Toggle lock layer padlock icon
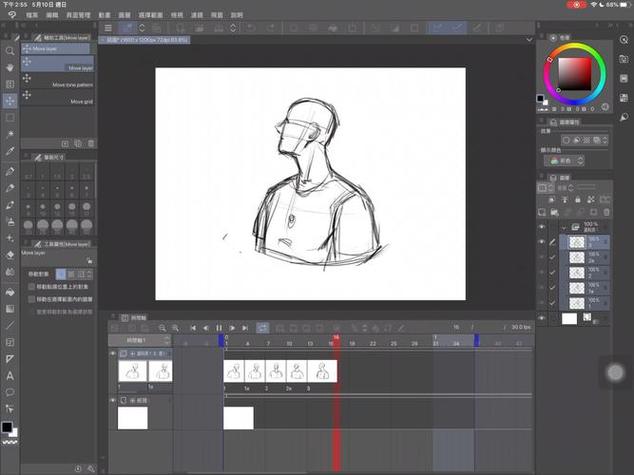 577,200
